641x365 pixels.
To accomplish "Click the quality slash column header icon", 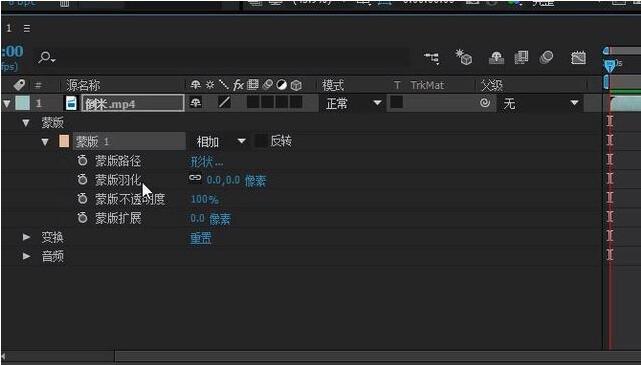I will [x=224, y=85].
